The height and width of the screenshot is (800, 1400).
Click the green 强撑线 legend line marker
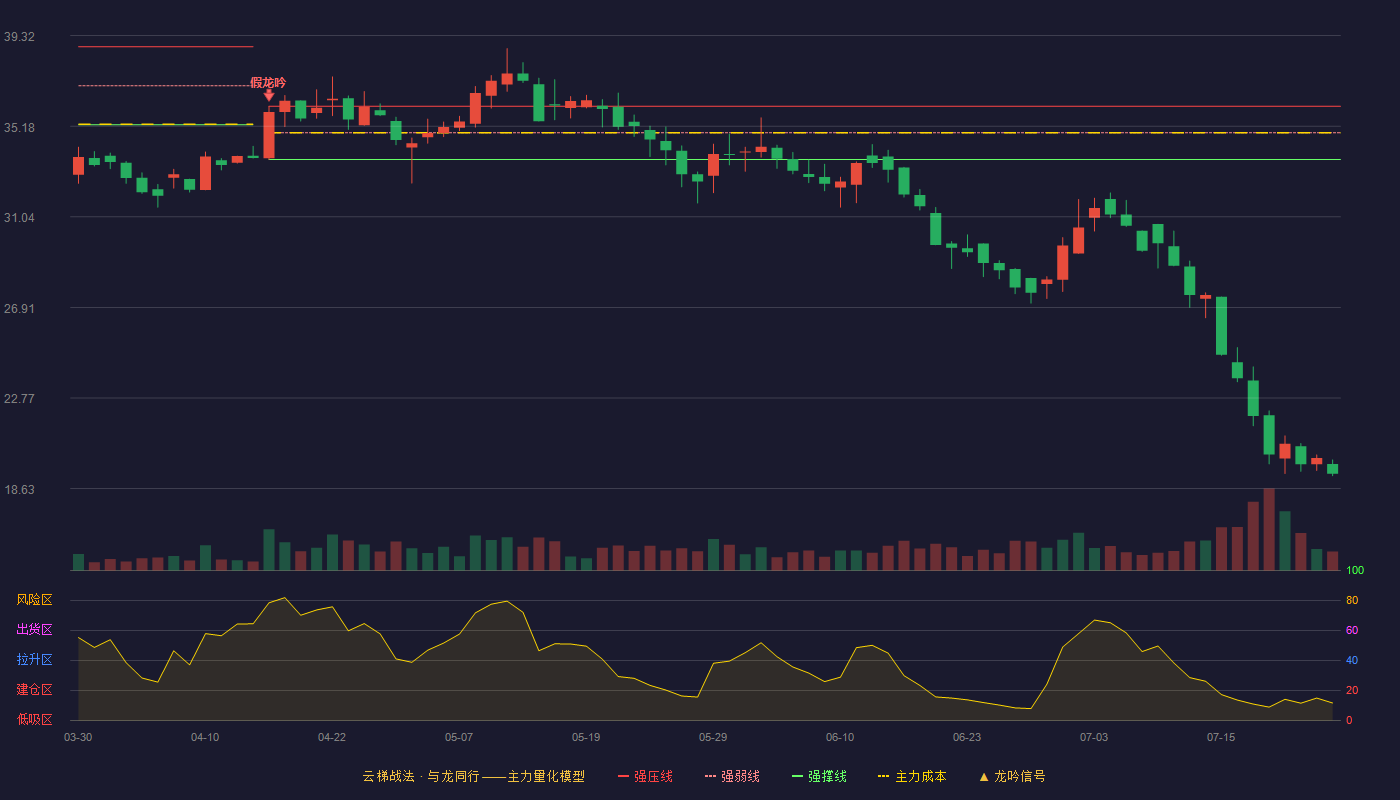coord(797,776)
